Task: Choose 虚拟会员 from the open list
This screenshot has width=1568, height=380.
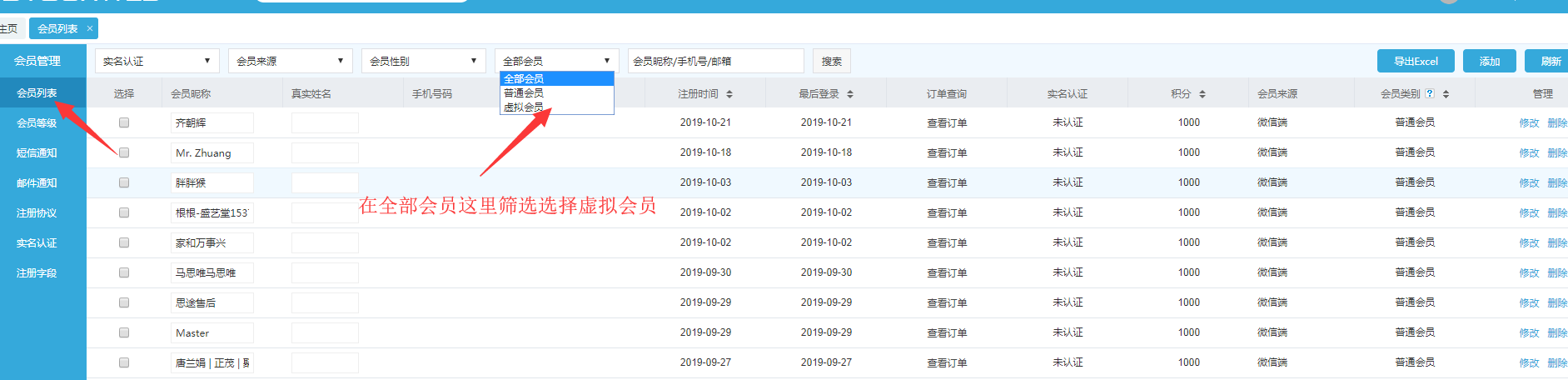Action: (x=524, y=107)
